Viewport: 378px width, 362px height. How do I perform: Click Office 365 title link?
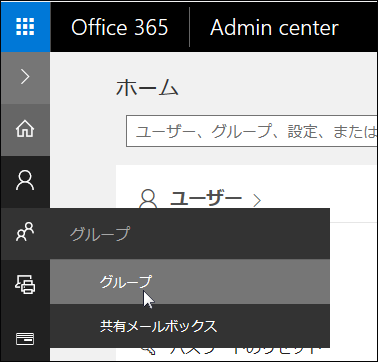[x=120, y=27]
